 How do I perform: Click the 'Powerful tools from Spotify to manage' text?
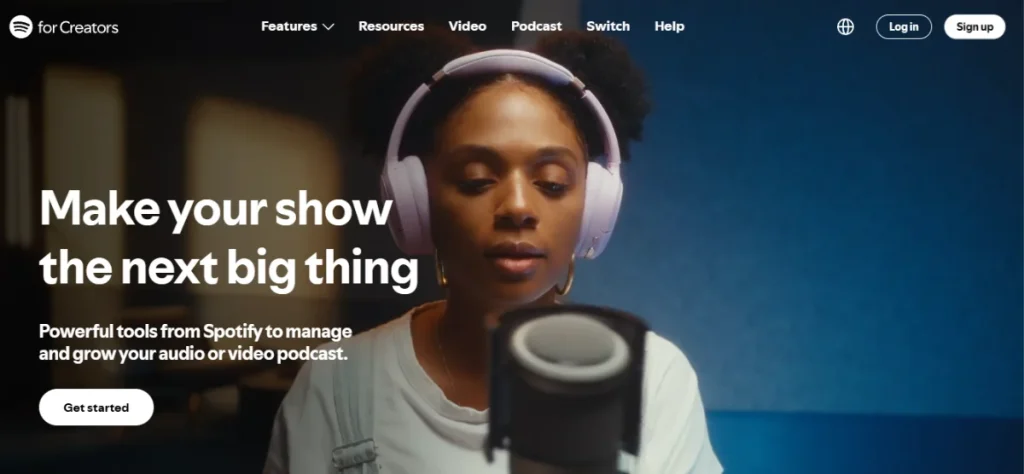[195, 331]
